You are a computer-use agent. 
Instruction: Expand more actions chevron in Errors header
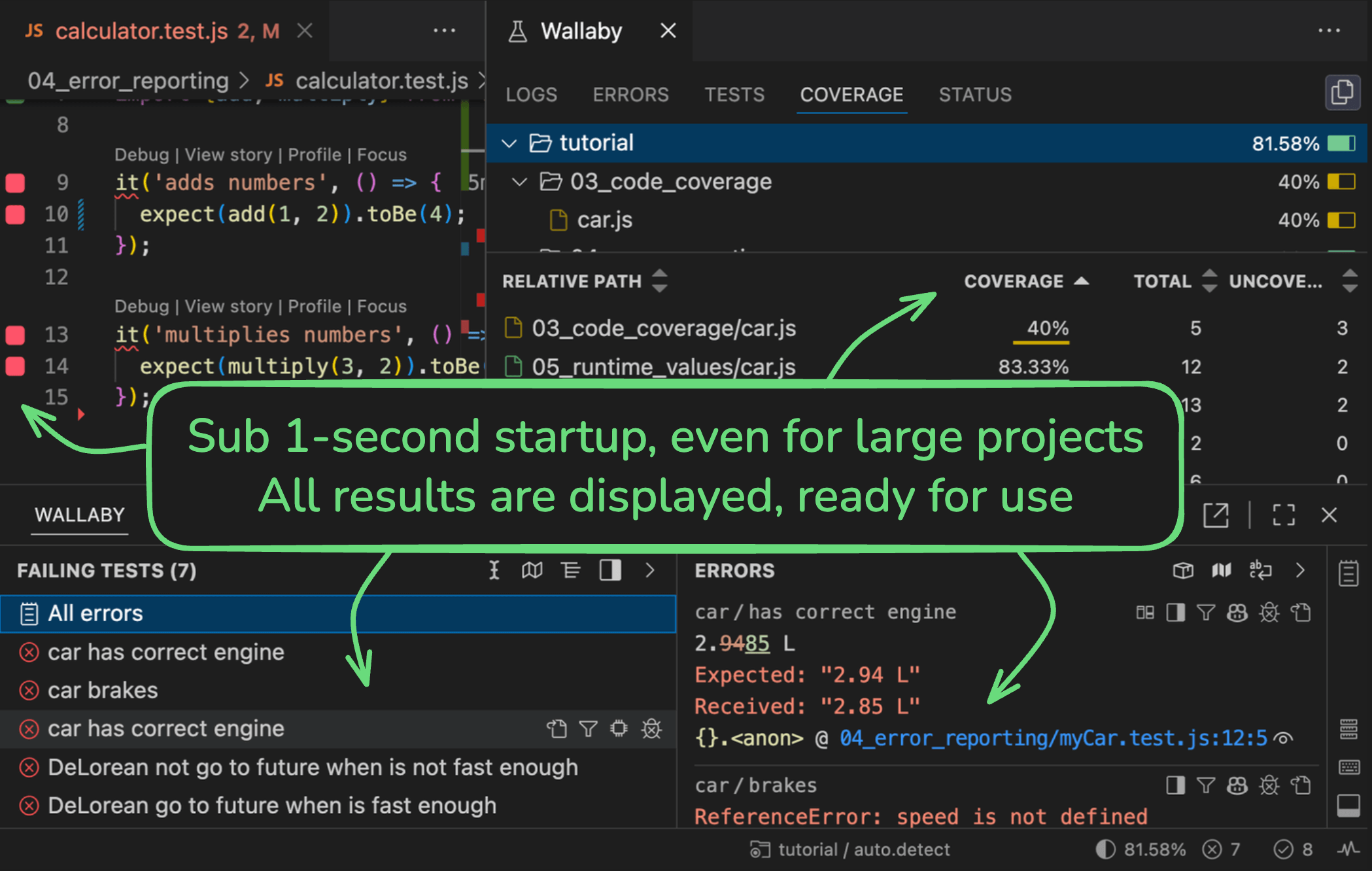pos(1300,571)
